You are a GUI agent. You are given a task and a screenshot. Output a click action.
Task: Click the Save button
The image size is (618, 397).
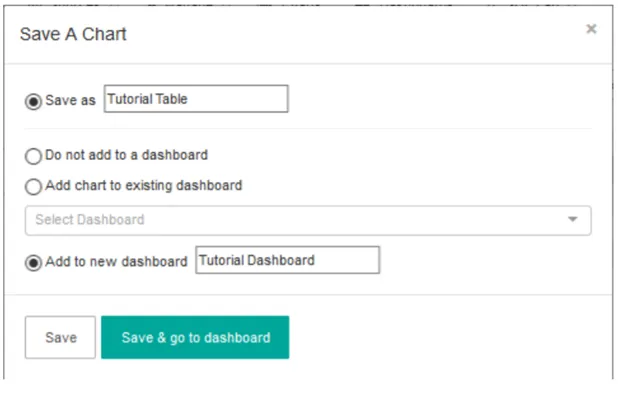coord(60,337)
